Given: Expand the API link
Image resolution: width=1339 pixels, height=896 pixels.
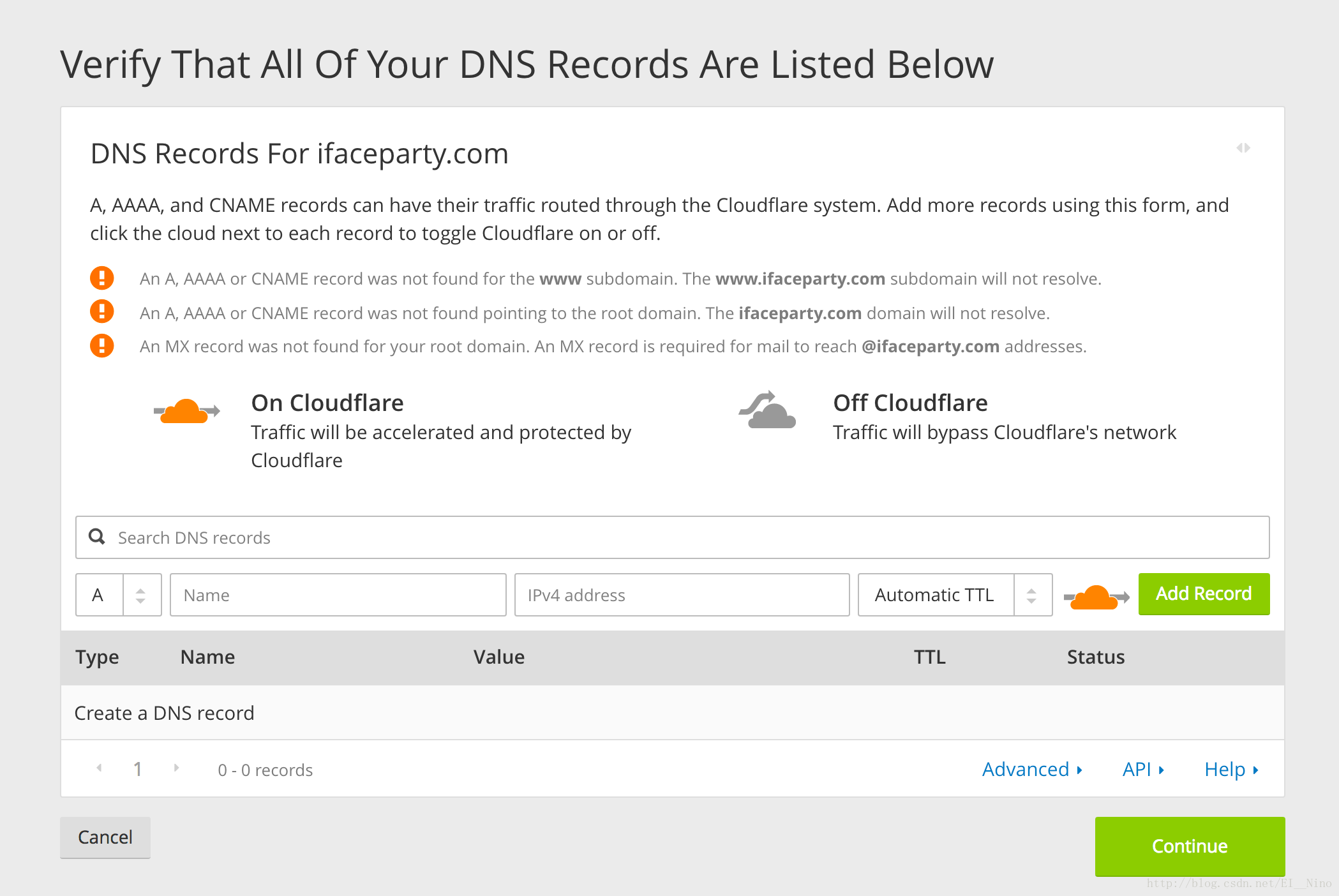Looking at the screenshot, I should [1143, 770].
